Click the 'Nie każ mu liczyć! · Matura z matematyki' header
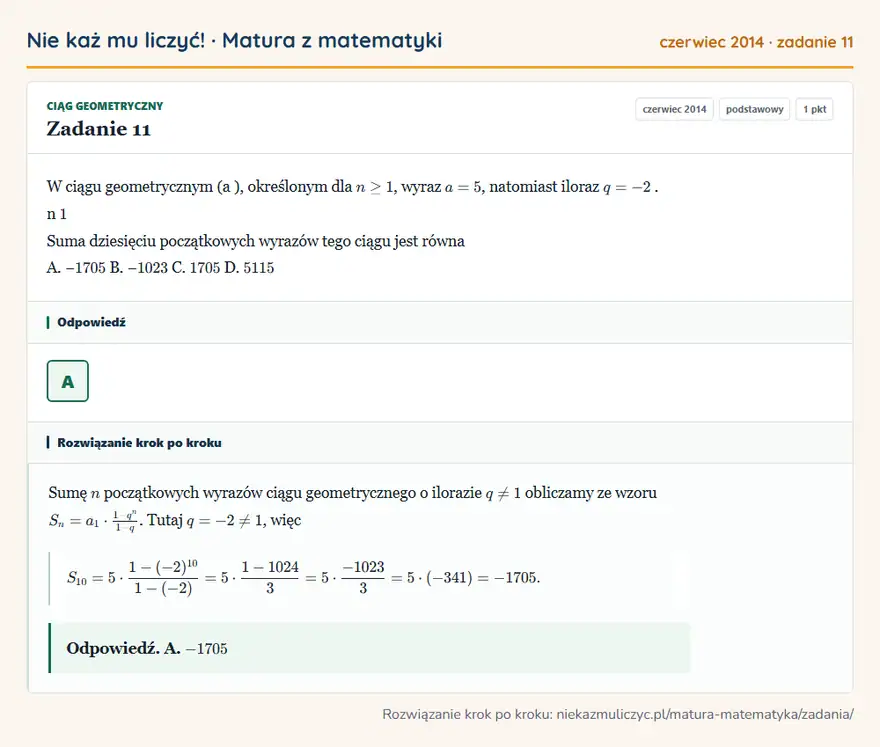This screenshot has height=747, width=880. 234,40
